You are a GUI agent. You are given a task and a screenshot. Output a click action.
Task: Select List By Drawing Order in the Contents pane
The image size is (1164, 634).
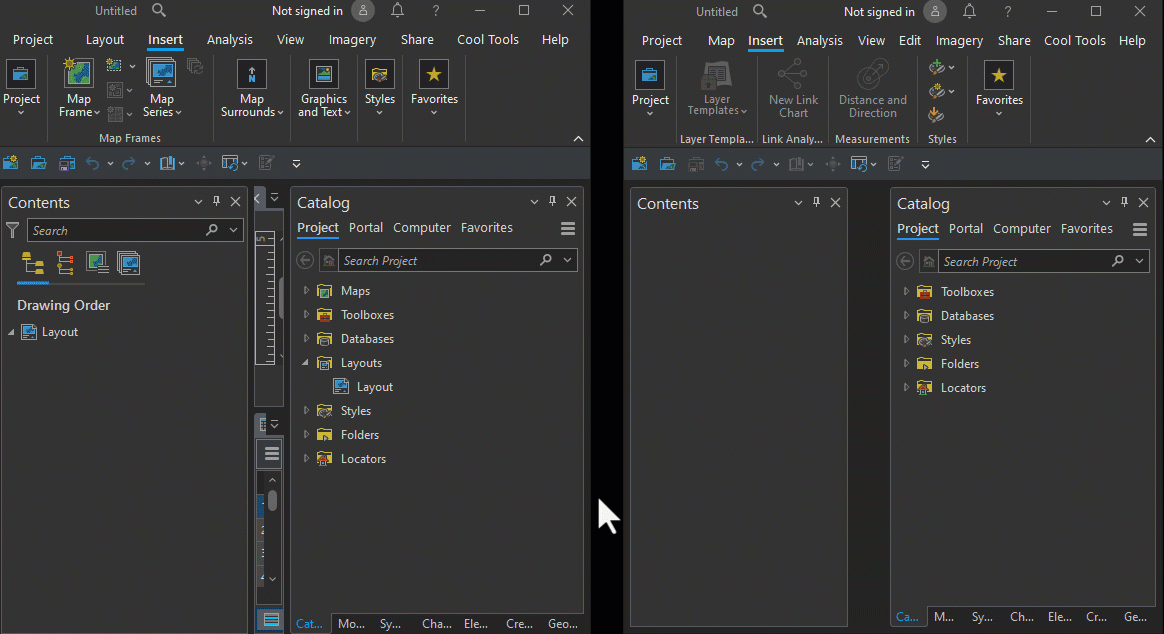coord(32,264)
